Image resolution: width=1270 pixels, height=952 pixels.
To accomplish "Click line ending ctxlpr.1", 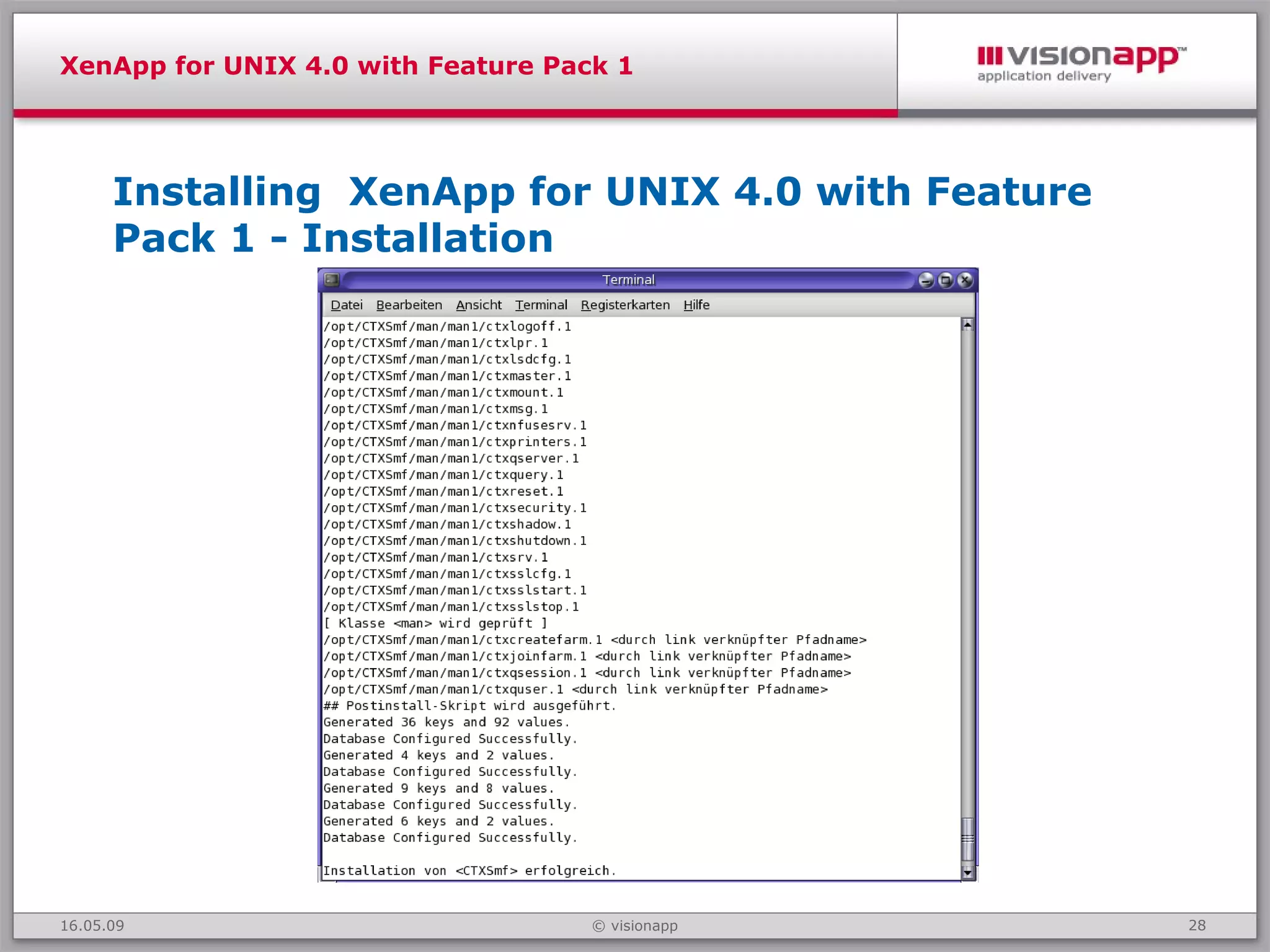I will [x=435, y=343].
